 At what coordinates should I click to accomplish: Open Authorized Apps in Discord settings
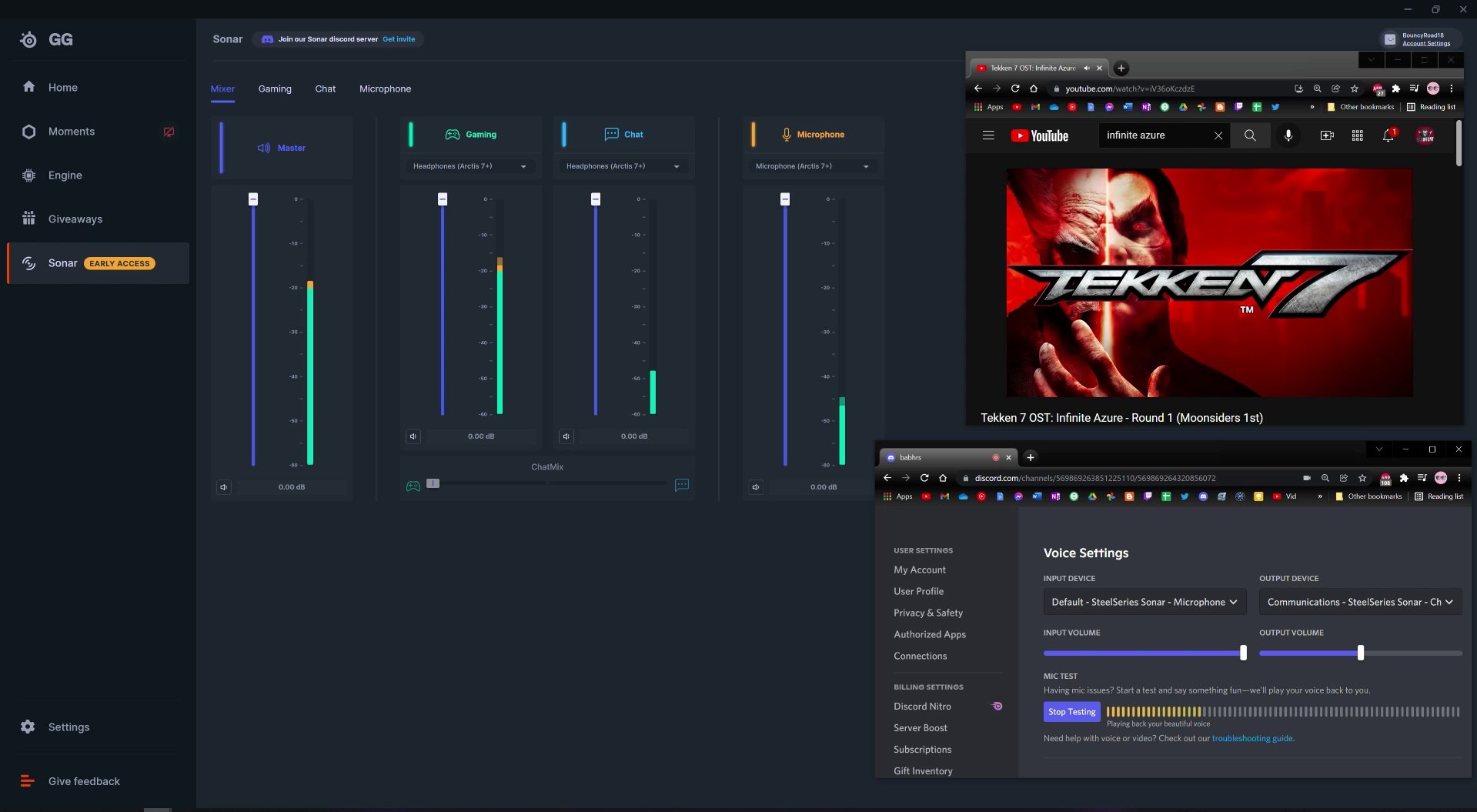coord(930,635)
